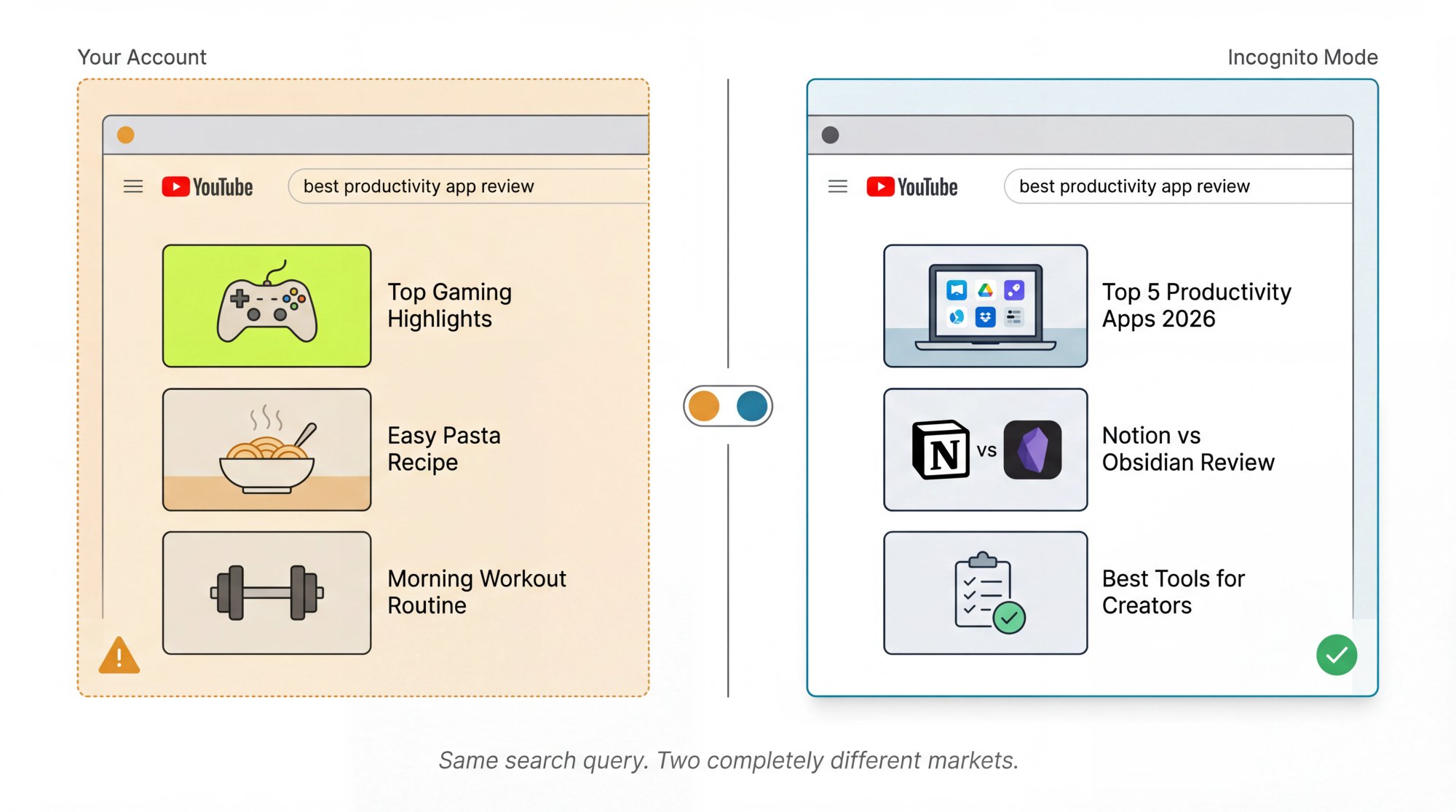Open Notion vs Obsidian thumbnail
Viewport: 1456px width, 812px height.
click(985, 449)
